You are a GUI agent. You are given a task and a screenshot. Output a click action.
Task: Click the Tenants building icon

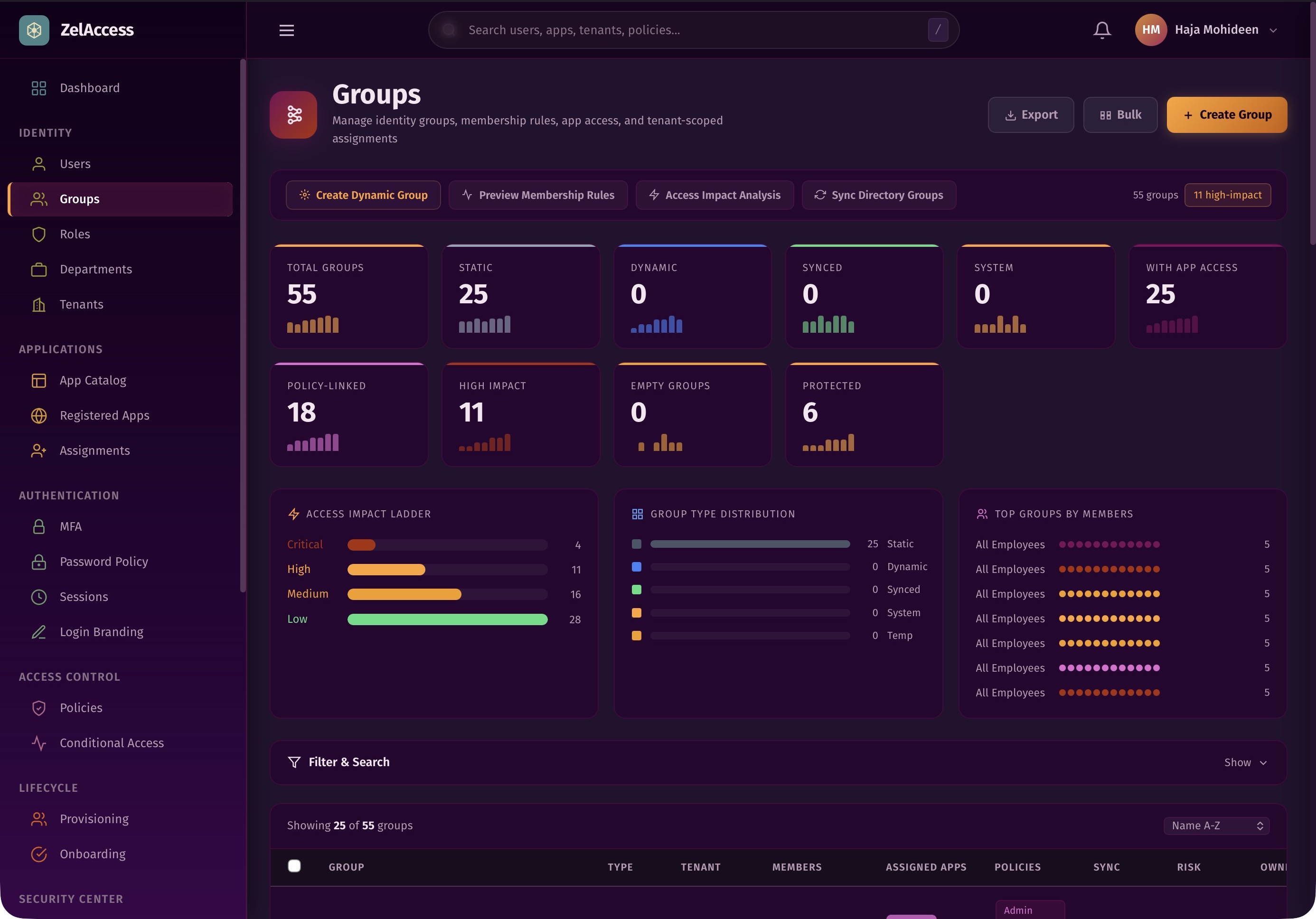coord(39,304)
